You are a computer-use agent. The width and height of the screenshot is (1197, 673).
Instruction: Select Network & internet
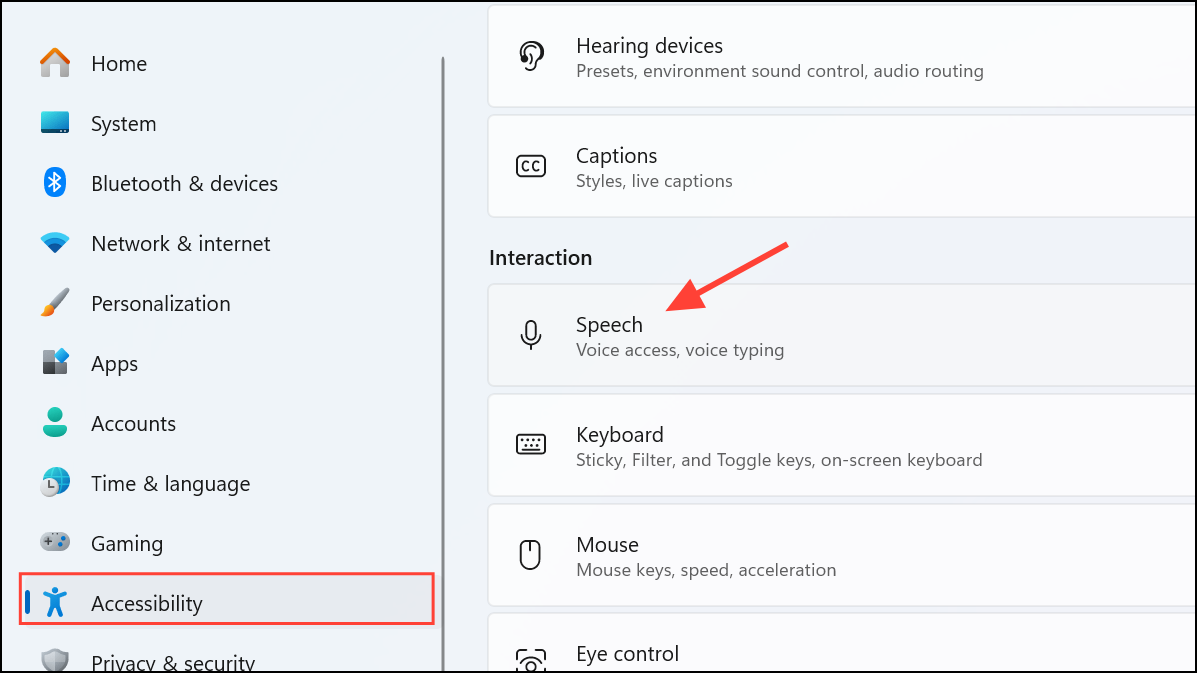tap(181, 243)
